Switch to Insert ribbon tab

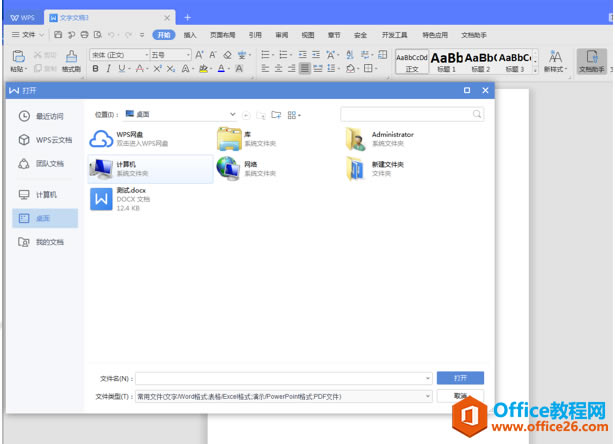coord(190,35)
